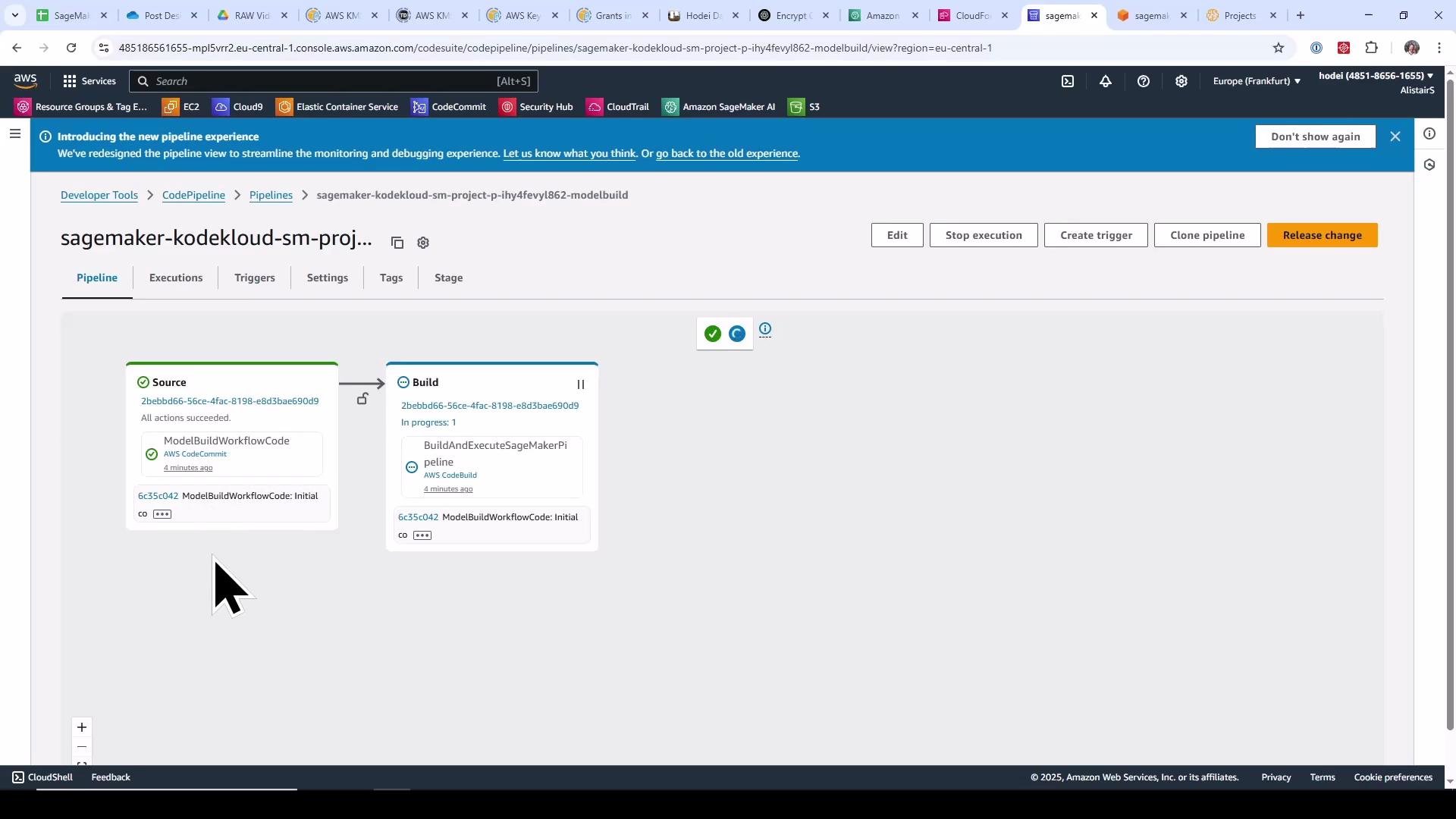Expand Build commit message ellipsis
This screenshot has width=1456, height=819.
pos(422,535)
